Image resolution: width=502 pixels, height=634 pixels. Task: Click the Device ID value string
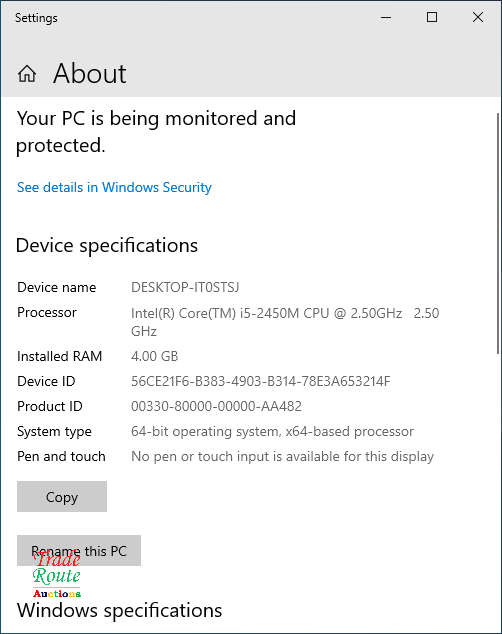[x=261, y=381]
